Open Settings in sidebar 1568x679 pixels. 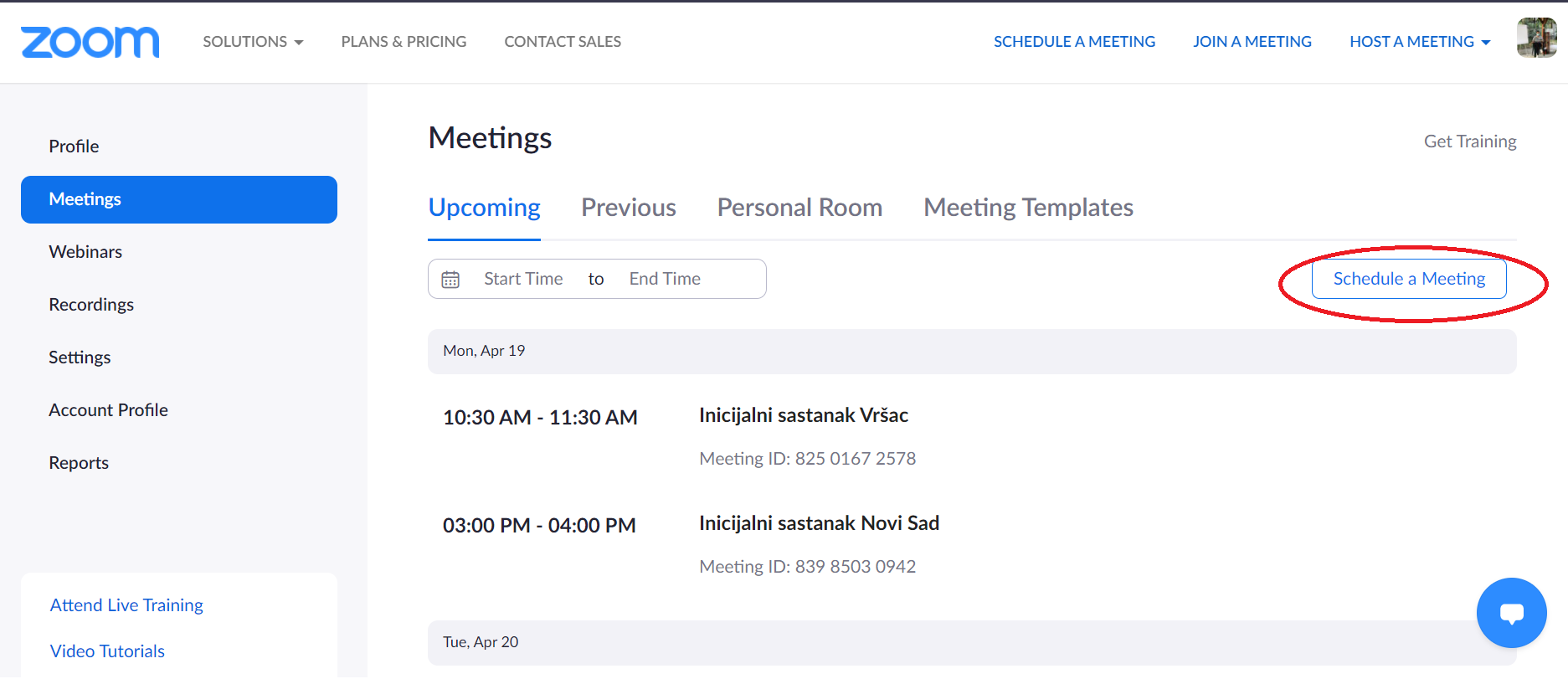point(80,358)
